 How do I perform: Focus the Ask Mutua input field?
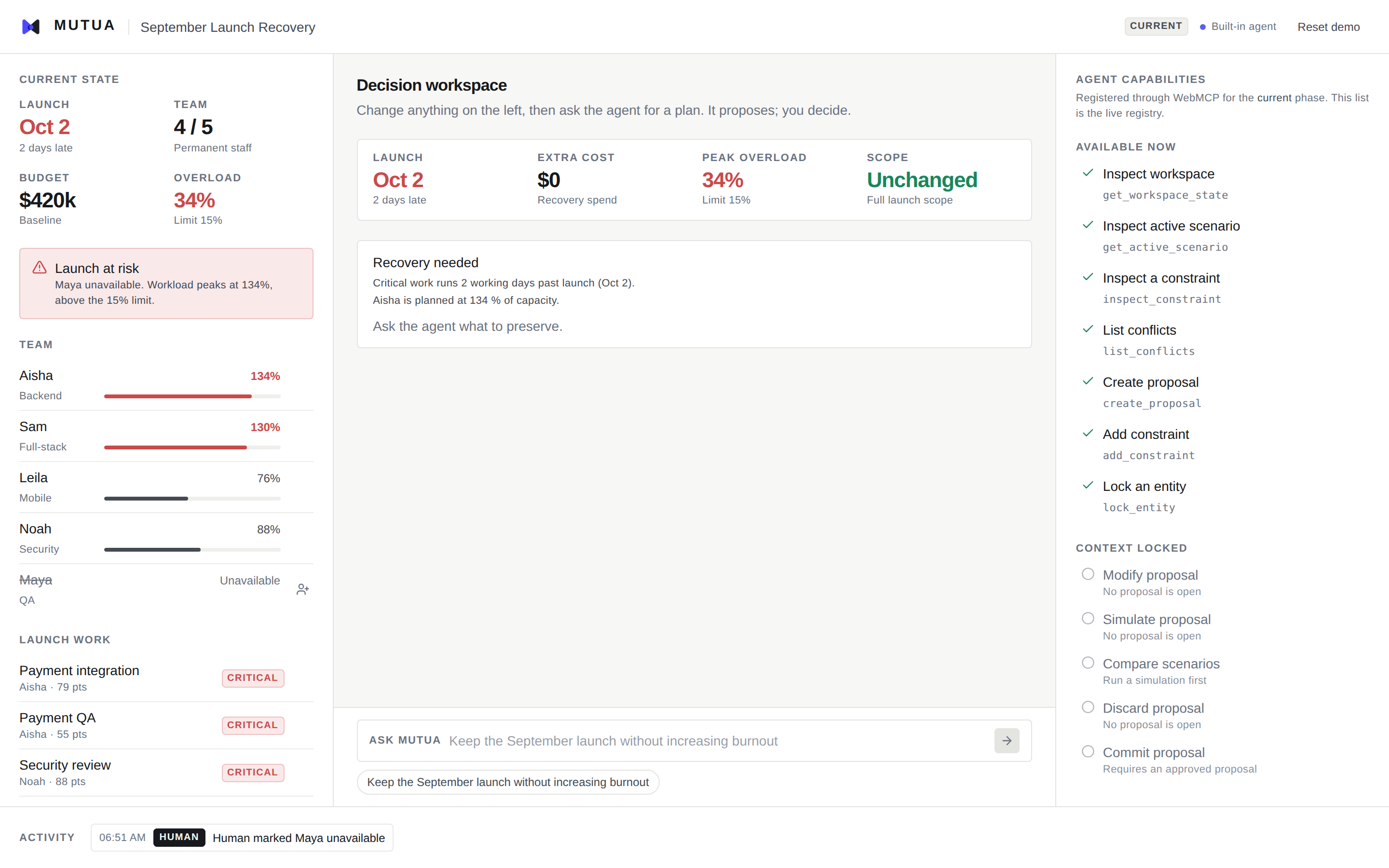click(718, 741)
